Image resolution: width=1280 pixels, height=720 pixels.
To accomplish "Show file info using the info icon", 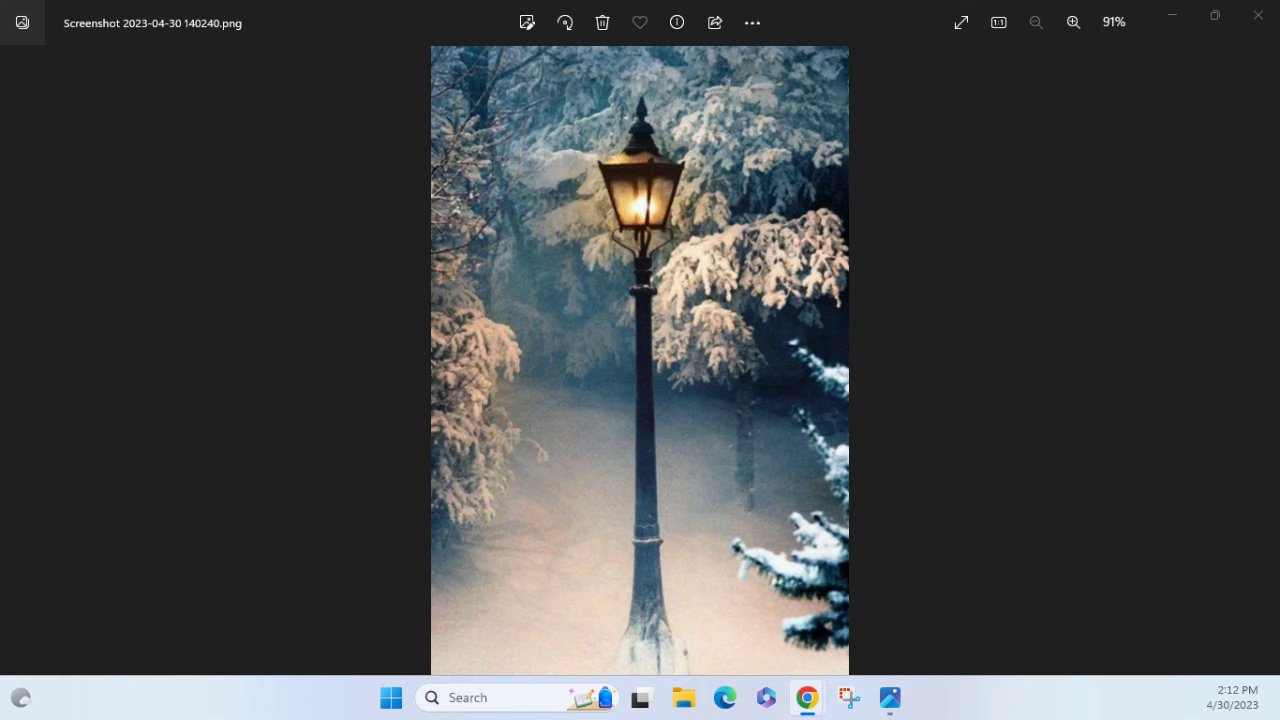I will tap(677, 22).
